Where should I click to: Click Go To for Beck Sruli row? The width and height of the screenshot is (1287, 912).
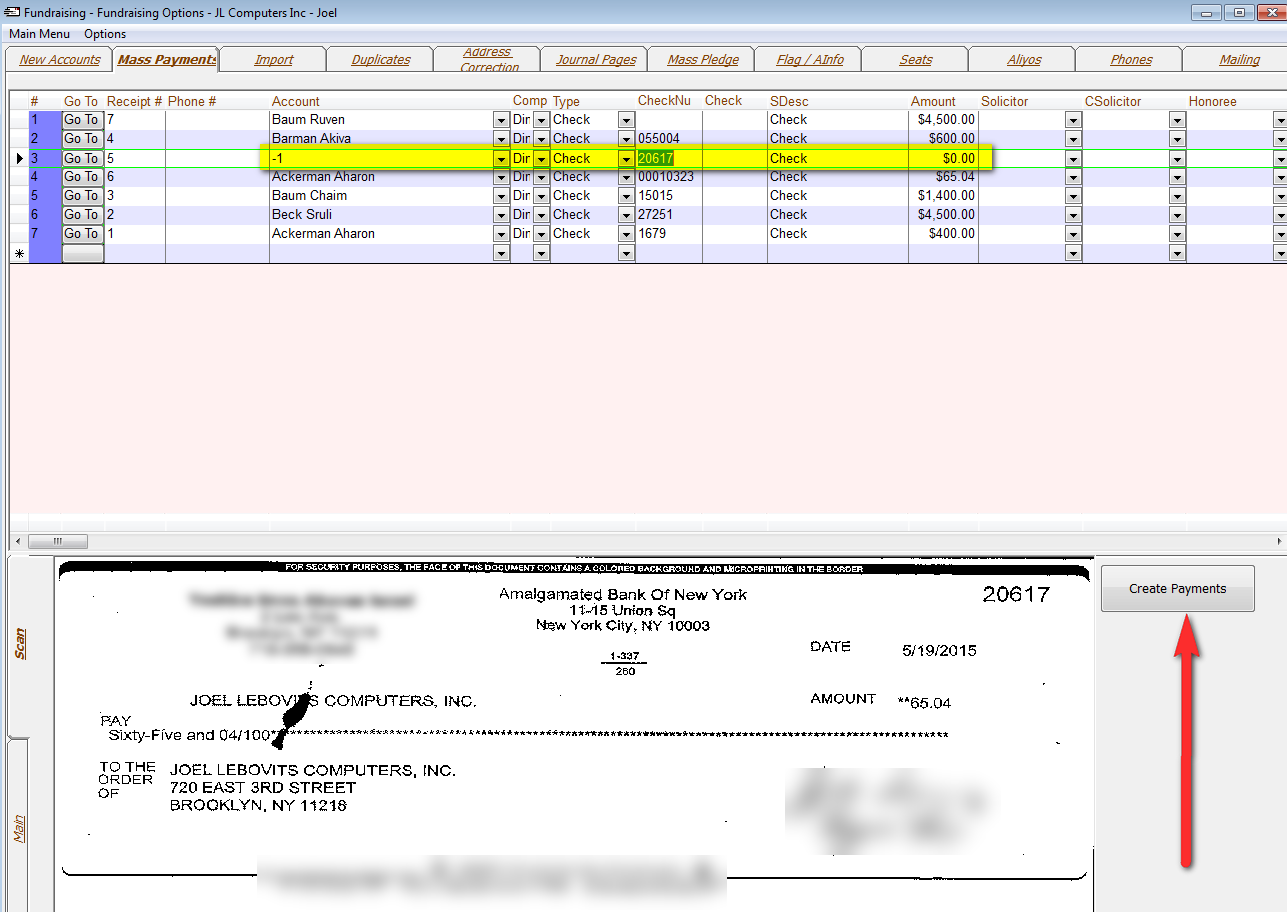coord(82,215)
